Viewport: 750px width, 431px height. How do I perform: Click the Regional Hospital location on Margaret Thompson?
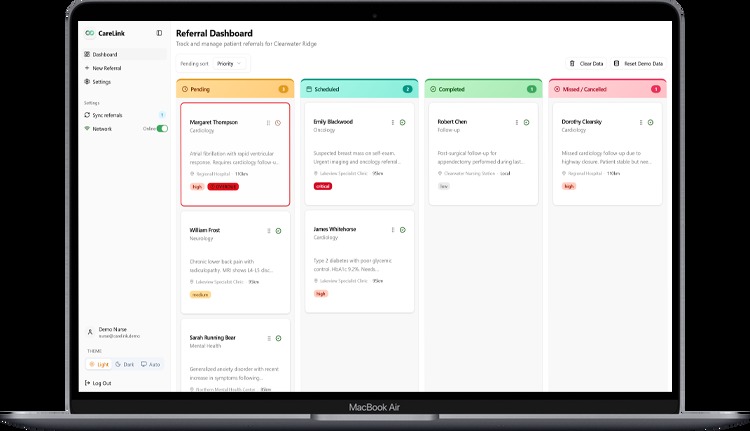coord(213,174)
